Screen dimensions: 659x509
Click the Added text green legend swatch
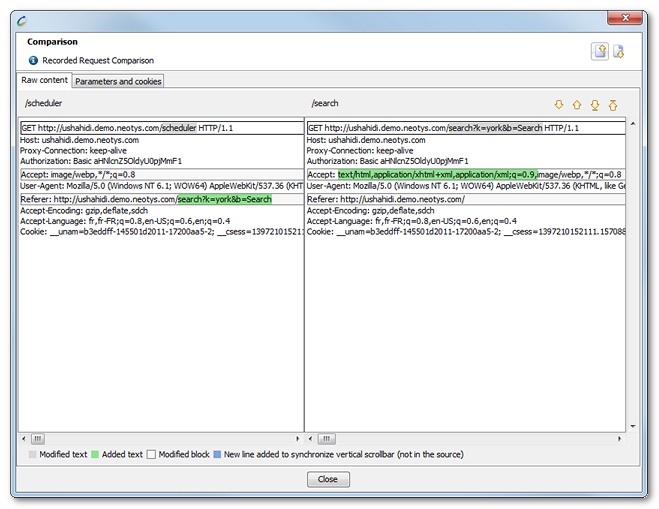95,454
